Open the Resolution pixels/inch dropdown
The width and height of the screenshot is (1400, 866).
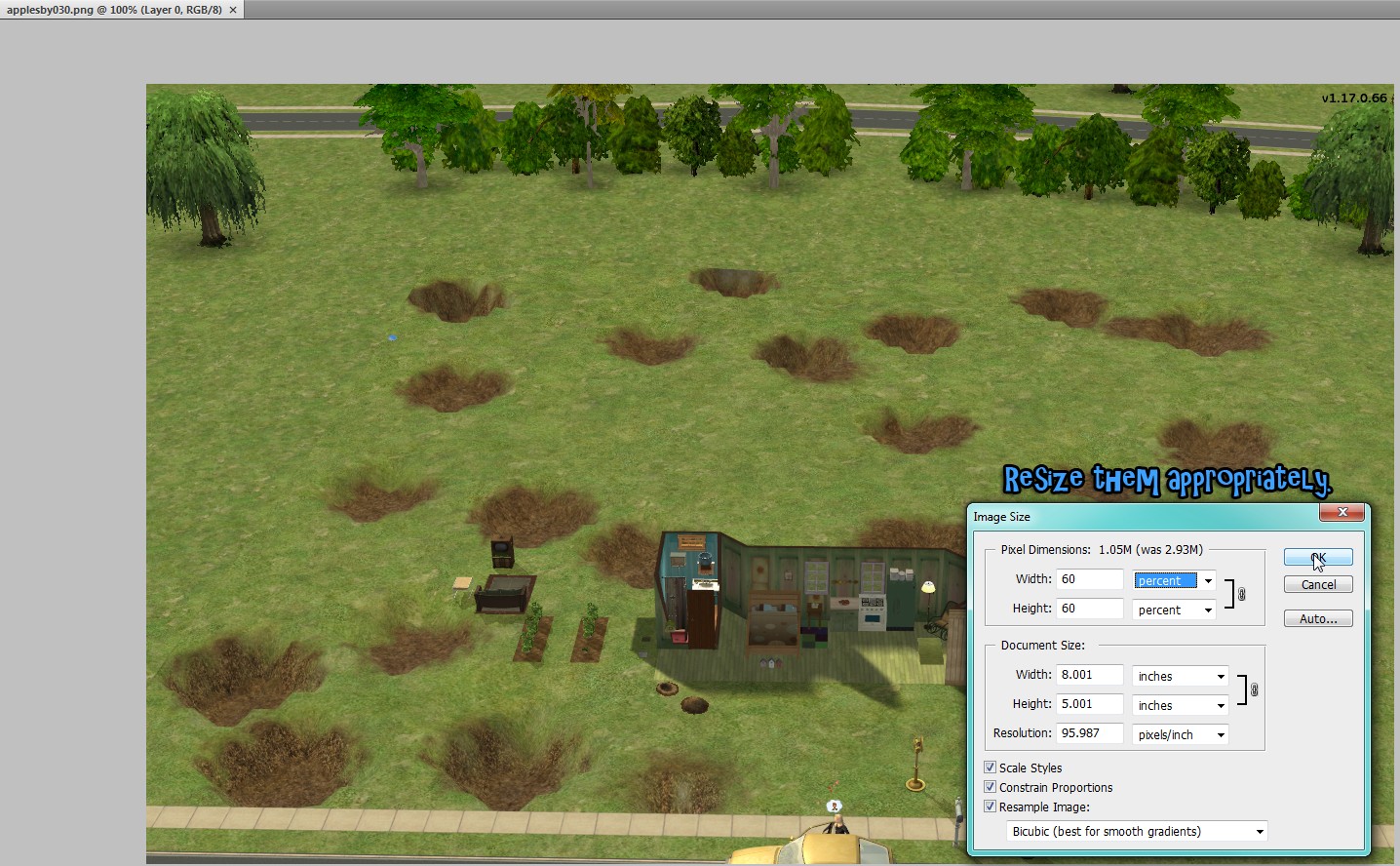1180,734
